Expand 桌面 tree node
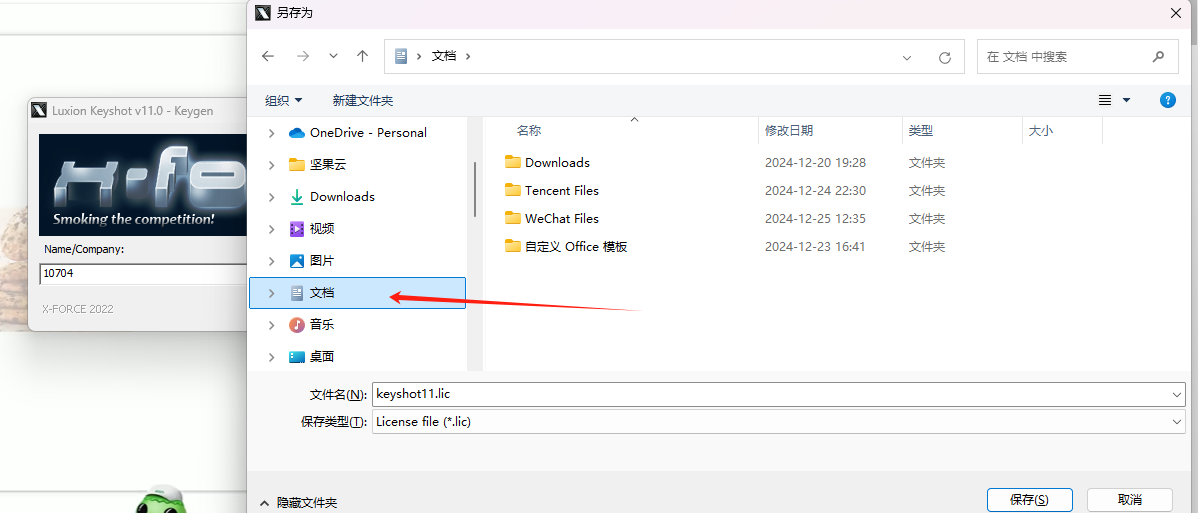 pos(271,356)
